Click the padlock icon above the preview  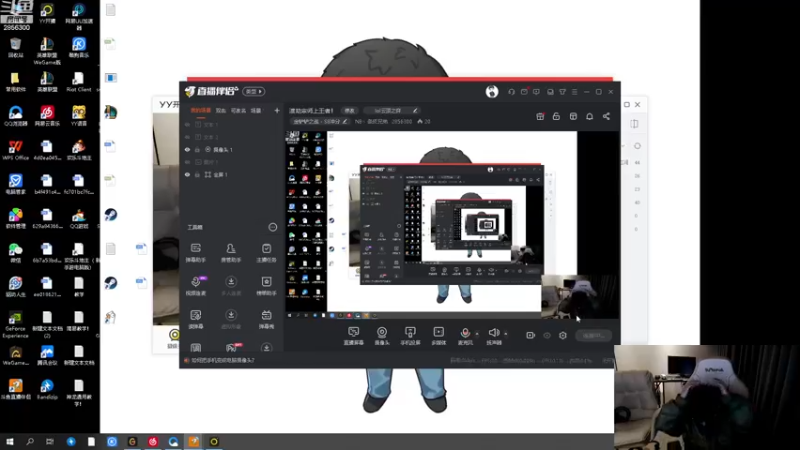point(556,116)
